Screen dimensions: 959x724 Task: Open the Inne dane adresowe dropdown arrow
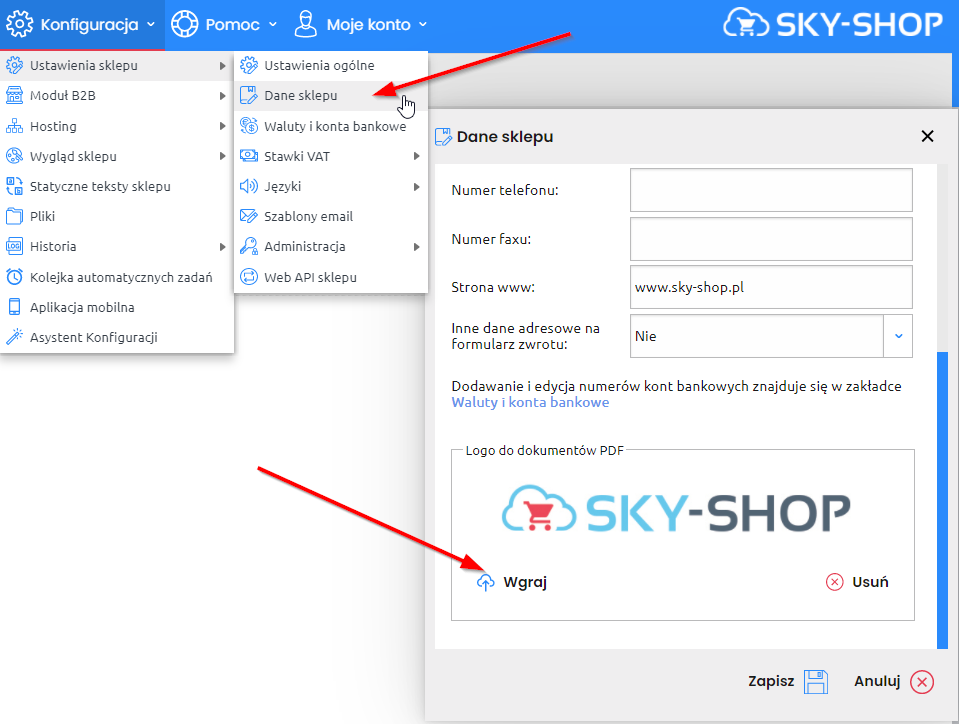[x=898, y=336]
